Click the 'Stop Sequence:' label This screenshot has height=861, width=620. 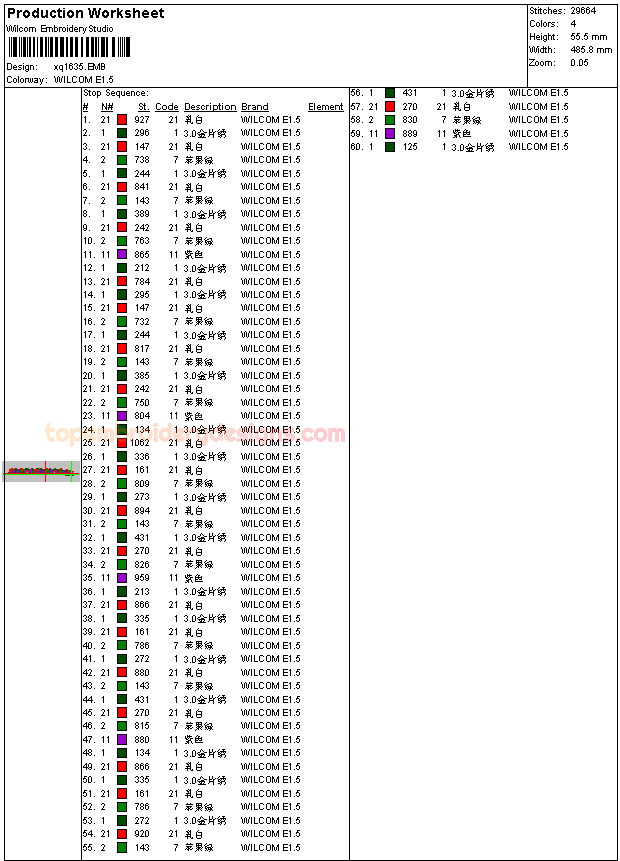tap(116, 93)
